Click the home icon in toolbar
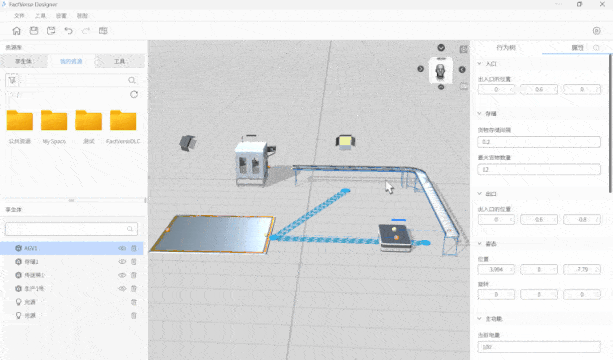 point(16,31)
